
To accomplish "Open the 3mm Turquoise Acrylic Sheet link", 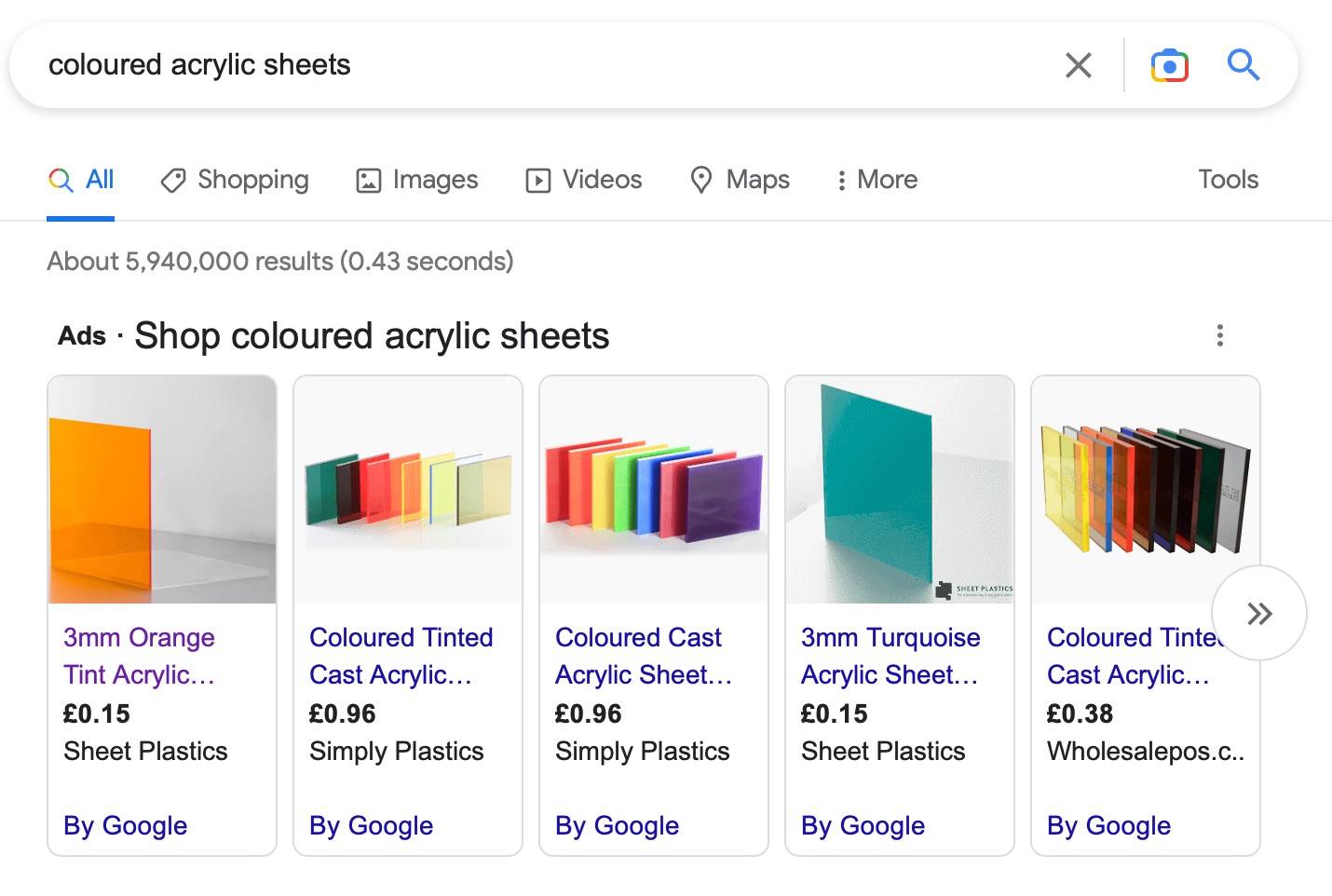I will tap(891, 656).
